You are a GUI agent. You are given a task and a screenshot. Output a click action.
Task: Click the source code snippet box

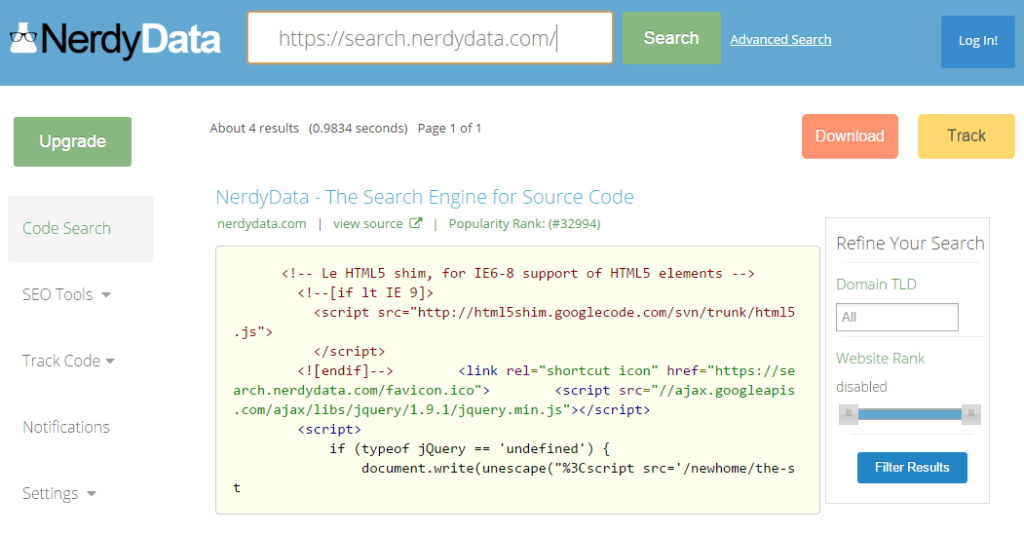click(517, 380)
